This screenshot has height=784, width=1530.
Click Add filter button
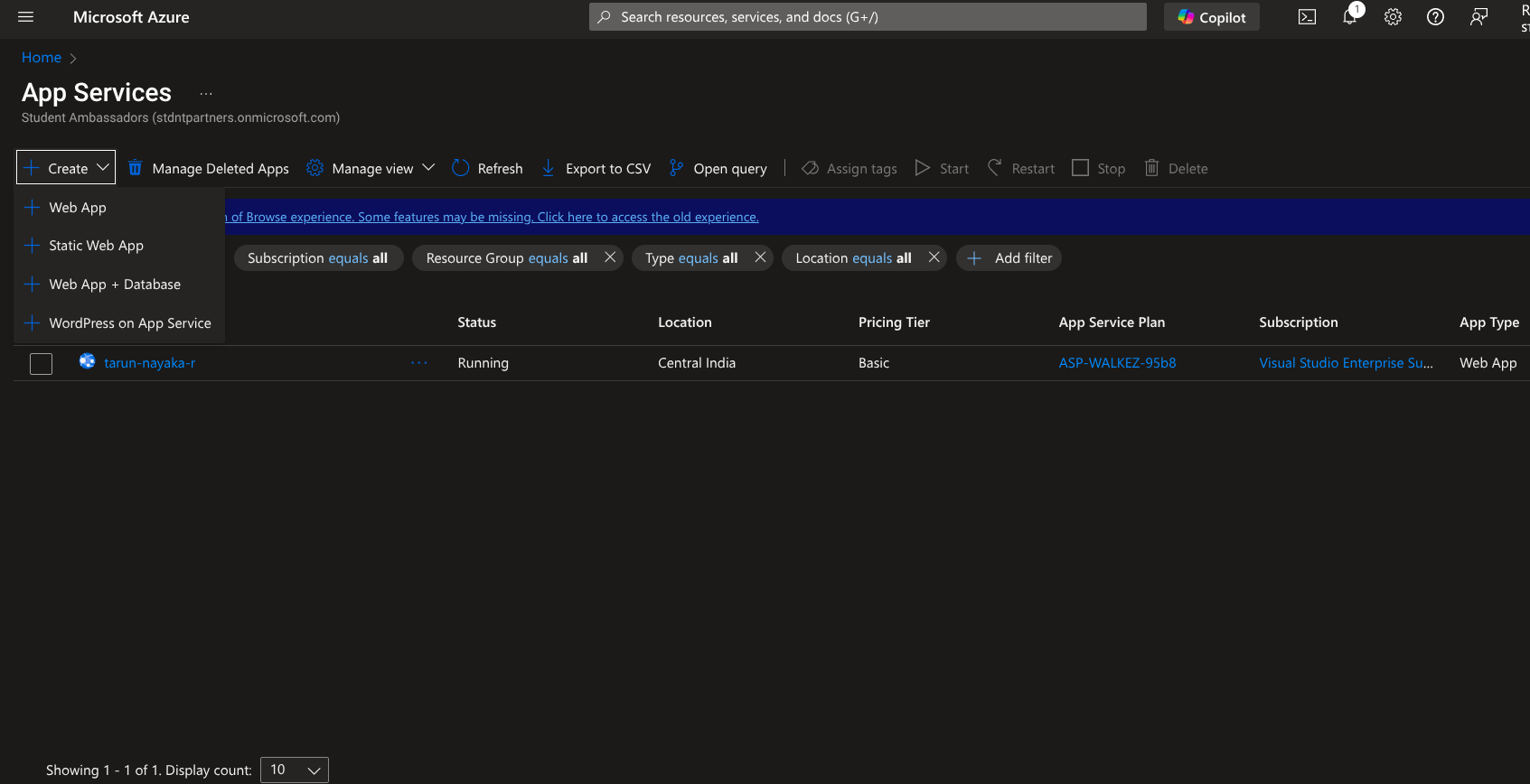[1009, 258]
